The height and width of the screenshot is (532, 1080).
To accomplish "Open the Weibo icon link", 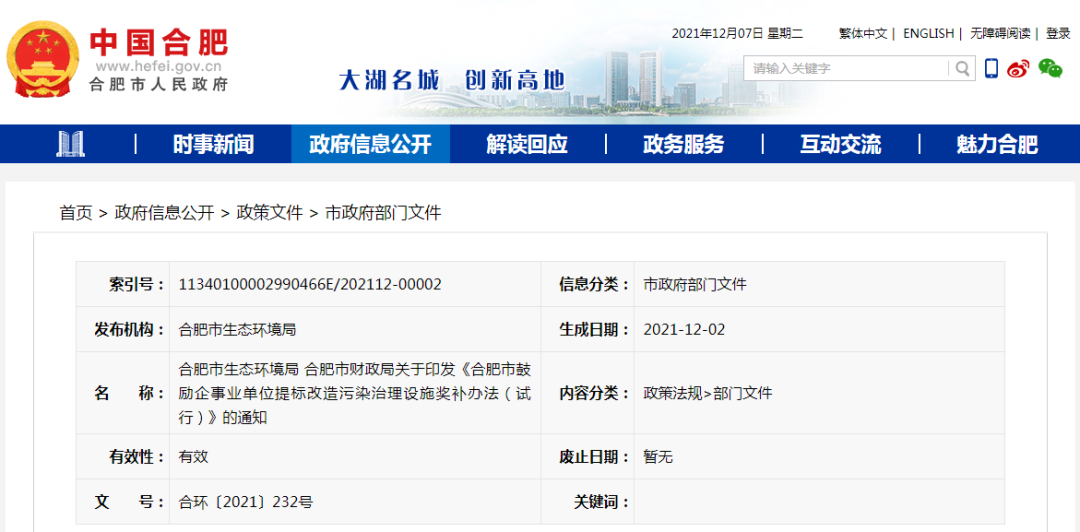I will 1018,68.
